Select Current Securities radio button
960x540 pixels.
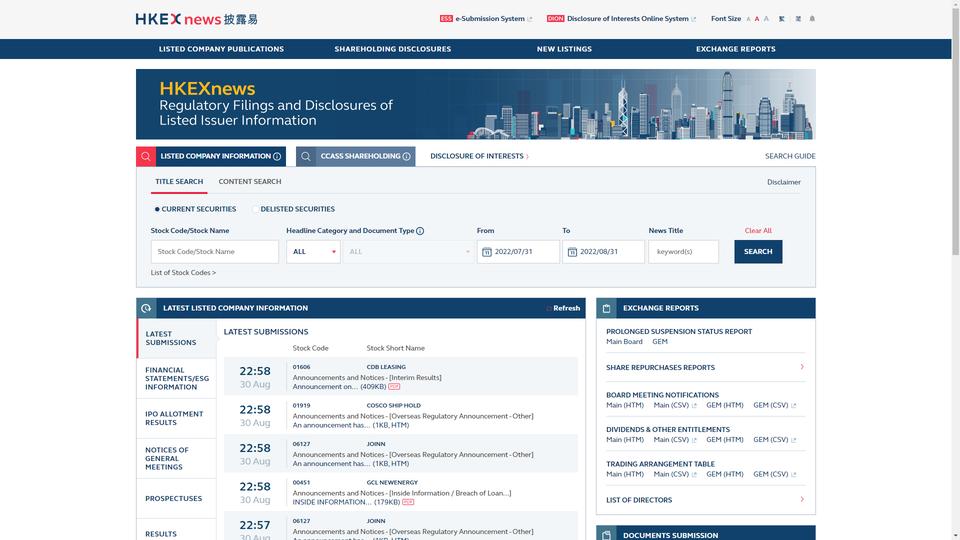[157, 209]
